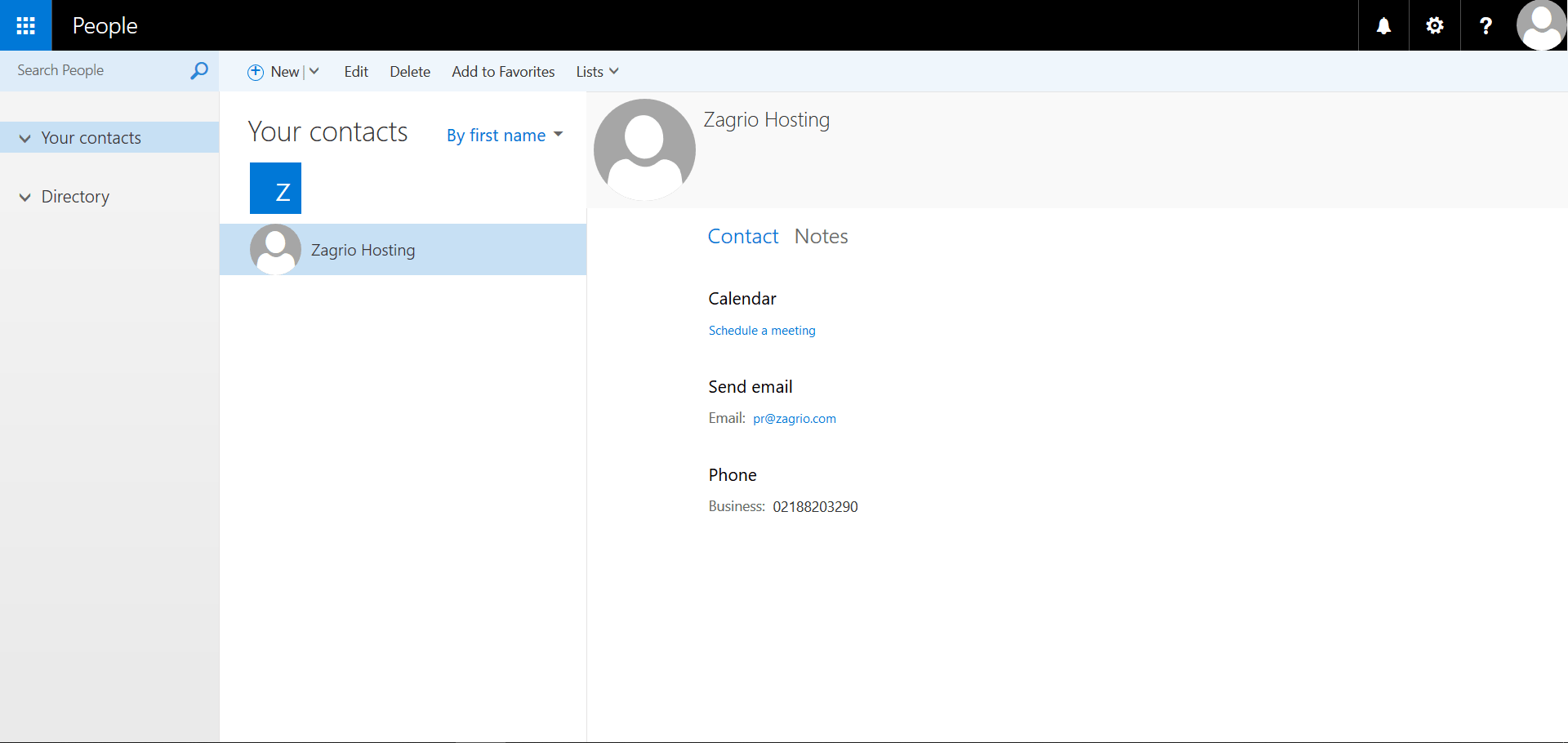Screen dimensions: 1568x743
Task: Select Zagrio Hosting contact row
Action: coord(403,250)
